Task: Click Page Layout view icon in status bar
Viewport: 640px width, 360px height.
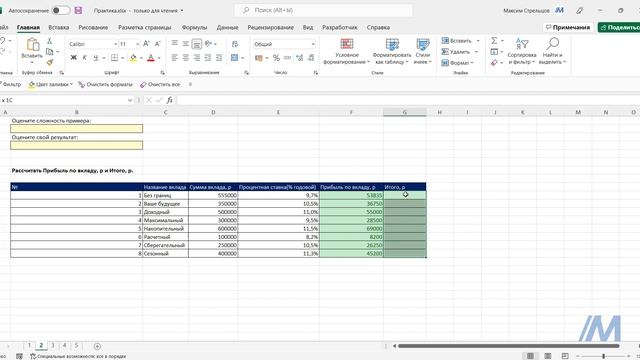Action: [x=548, y=356]
